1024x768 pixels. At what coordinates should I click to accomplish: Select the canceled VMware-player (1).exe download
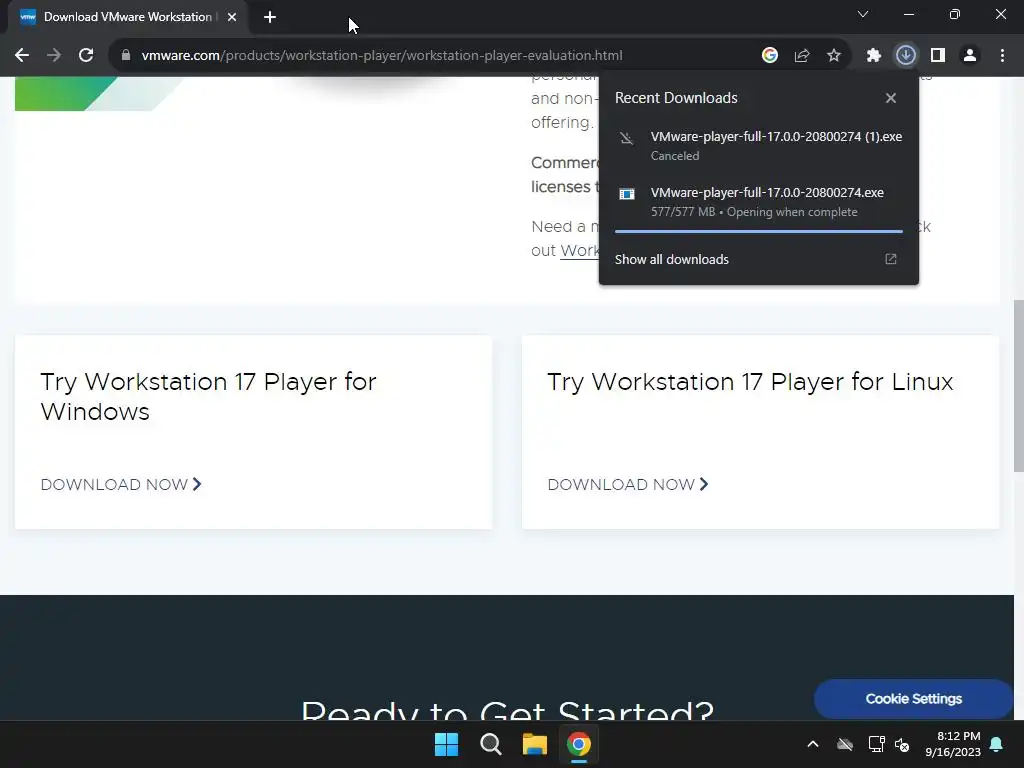pos(759,146)
